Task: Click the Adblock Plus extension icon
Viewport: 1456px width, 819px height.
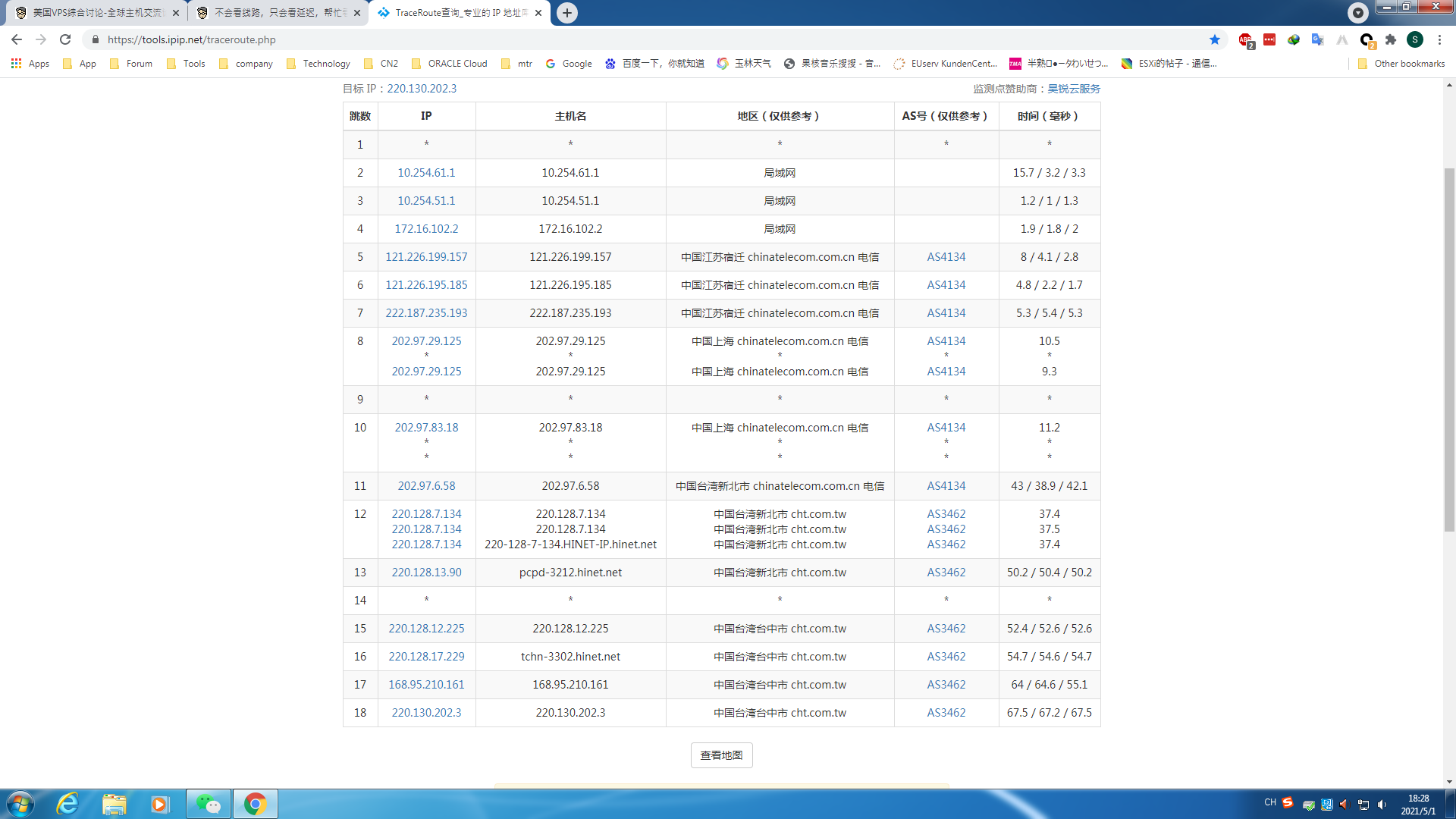Action: 1245,40
